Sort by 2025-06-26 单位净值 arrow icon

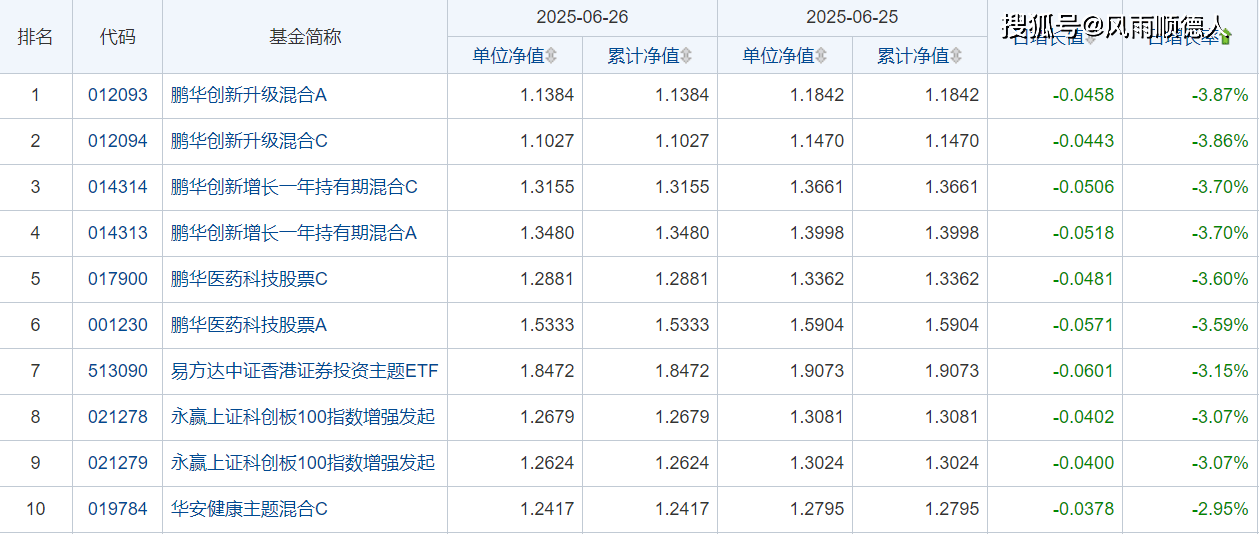pyautogui.click(x=551, y=56)
